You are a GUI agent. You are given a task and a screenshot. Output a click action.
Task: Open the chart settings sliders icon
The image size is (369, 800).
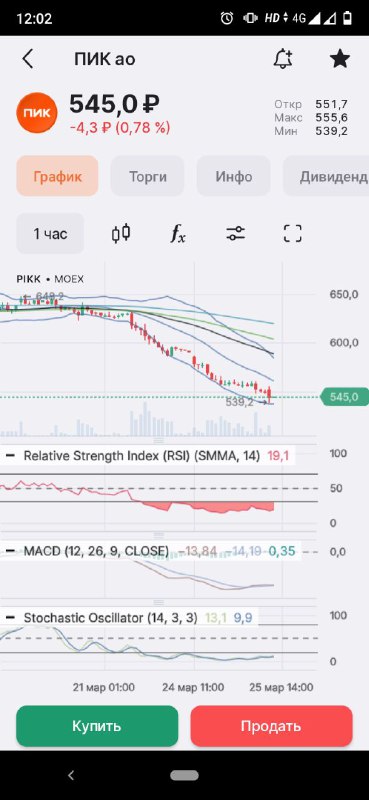coord(235,234)
